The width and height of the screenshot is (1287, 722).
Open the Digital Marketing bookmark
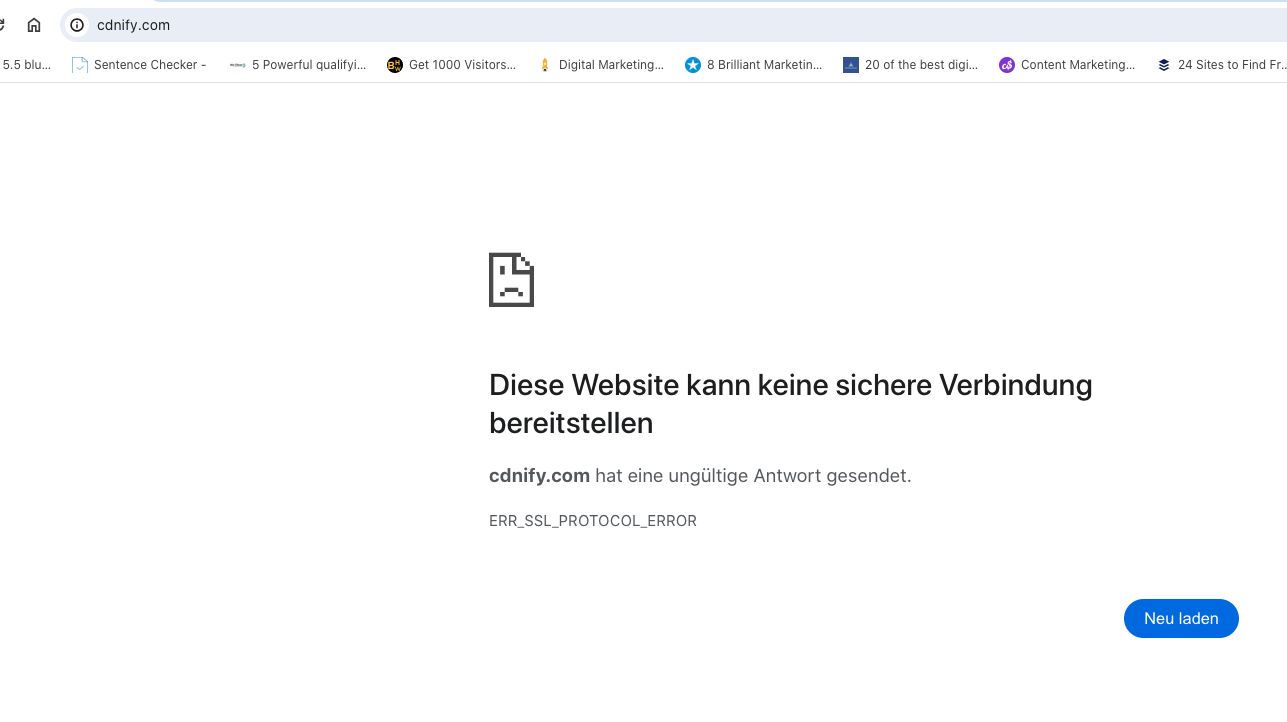pyautogui.click(x=601, y=65)
